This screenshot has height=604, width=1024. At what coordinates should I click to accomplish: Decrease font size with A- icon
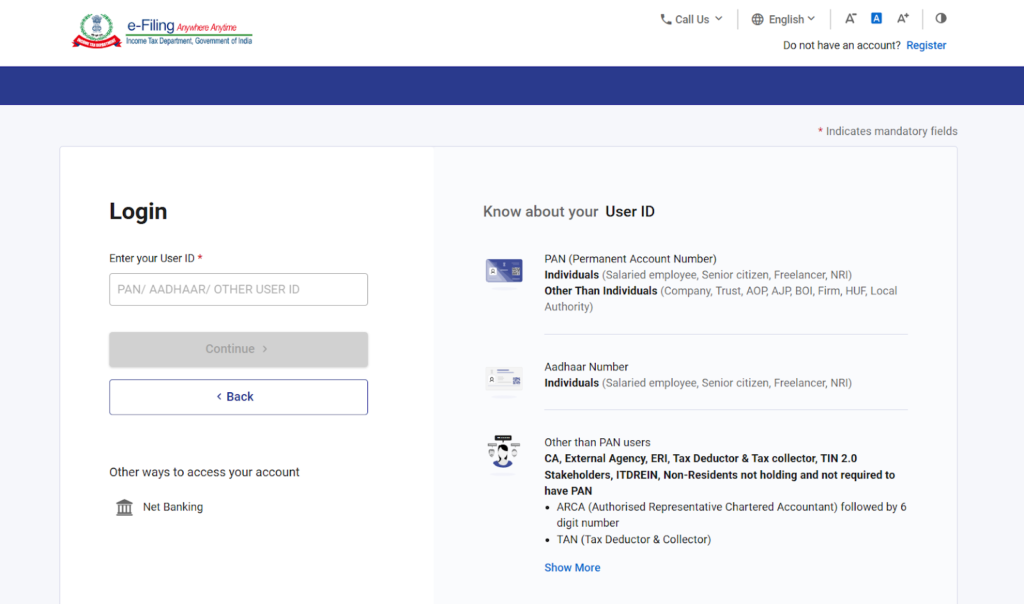[850, 18]
